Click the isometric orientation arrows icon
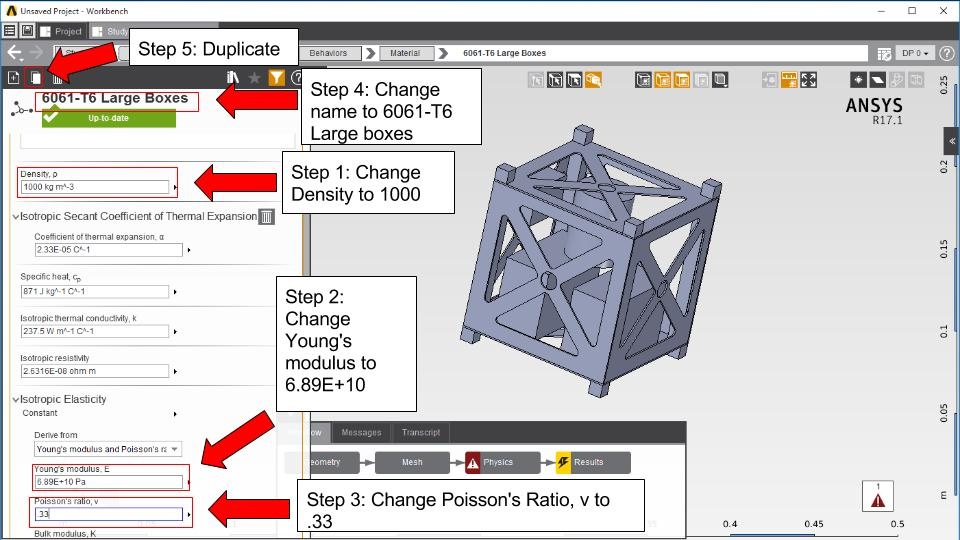This screenshot has height=540, width=960. [x=858, y=80]
